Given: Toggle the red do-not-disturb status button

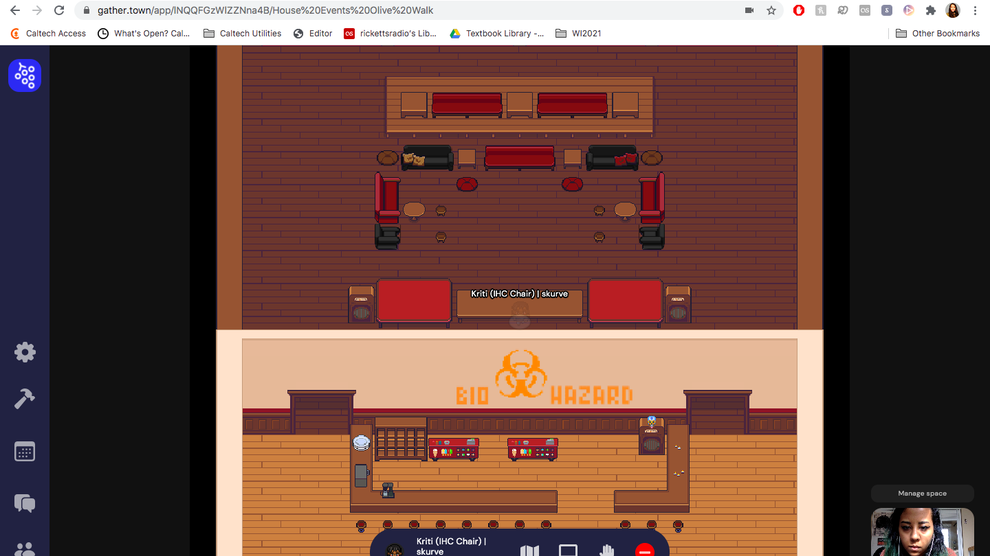Looking at the screenshot, I should point(645,550).
